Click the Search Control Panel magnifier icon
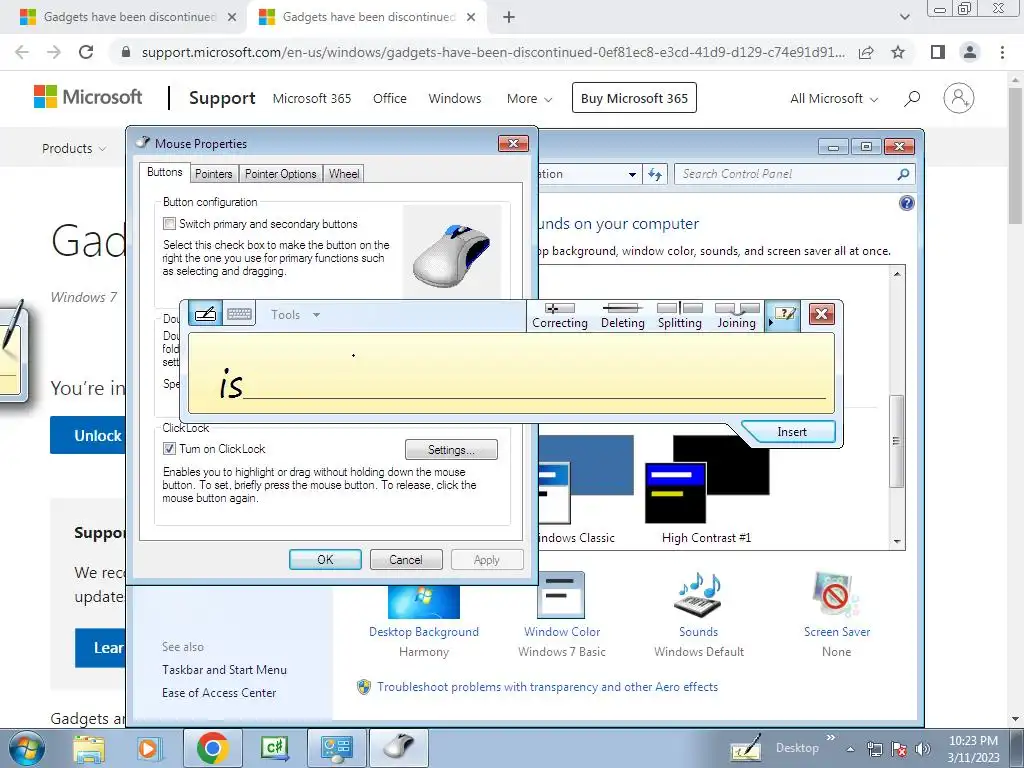 tap(903, 174)
